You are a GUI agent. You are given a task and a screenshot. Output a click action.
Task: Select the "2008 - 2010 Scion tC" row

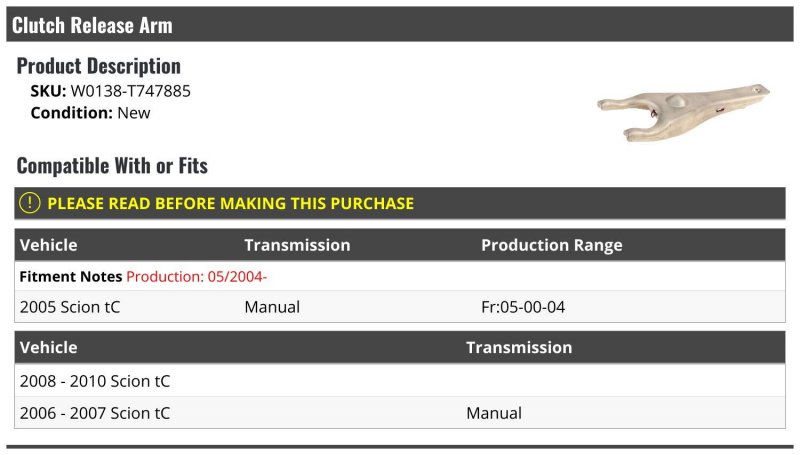click(95, 381)
